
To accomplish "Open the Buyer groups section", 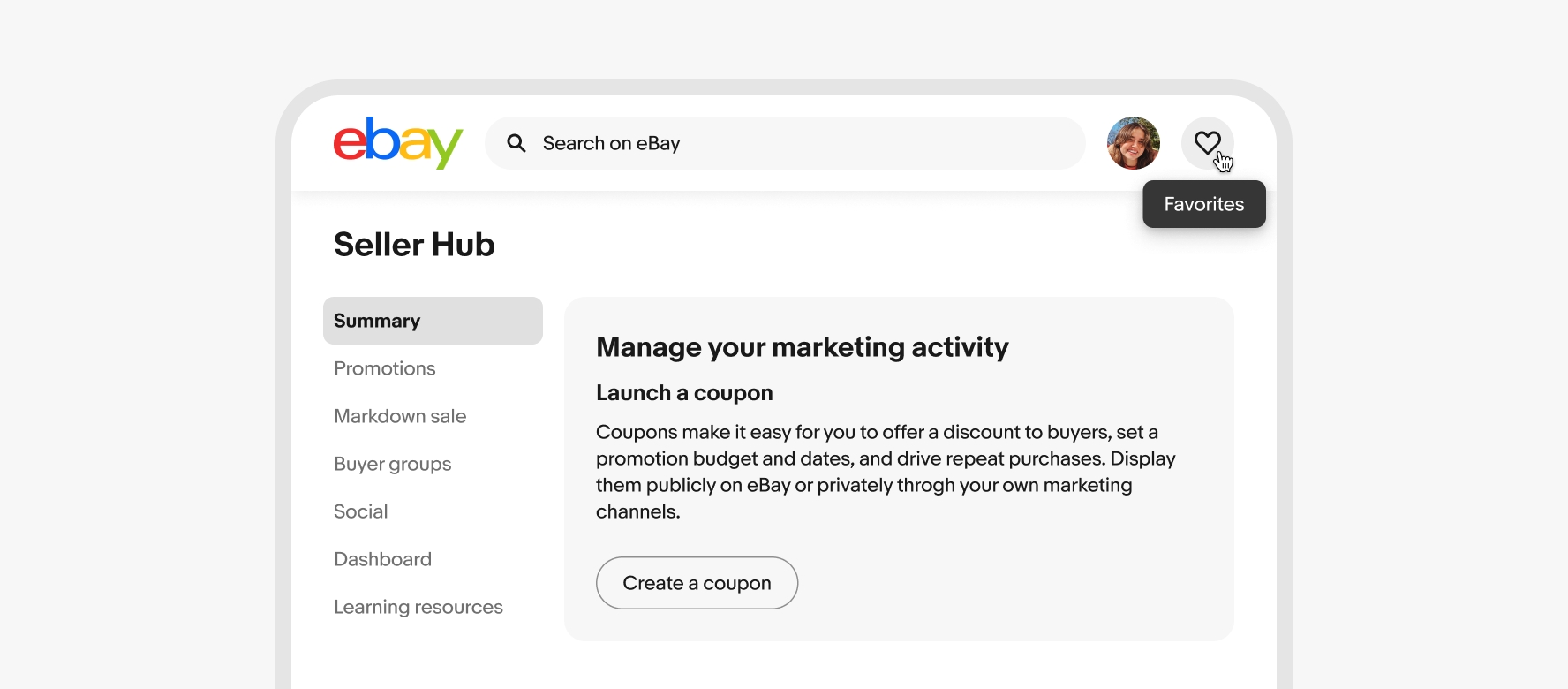I will tap(392, 464).
